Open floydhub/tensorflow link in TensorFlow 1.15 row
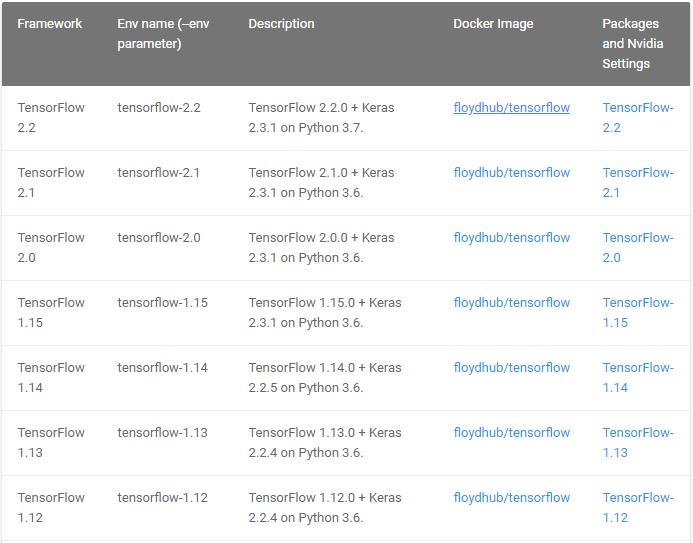 (511, 303)
